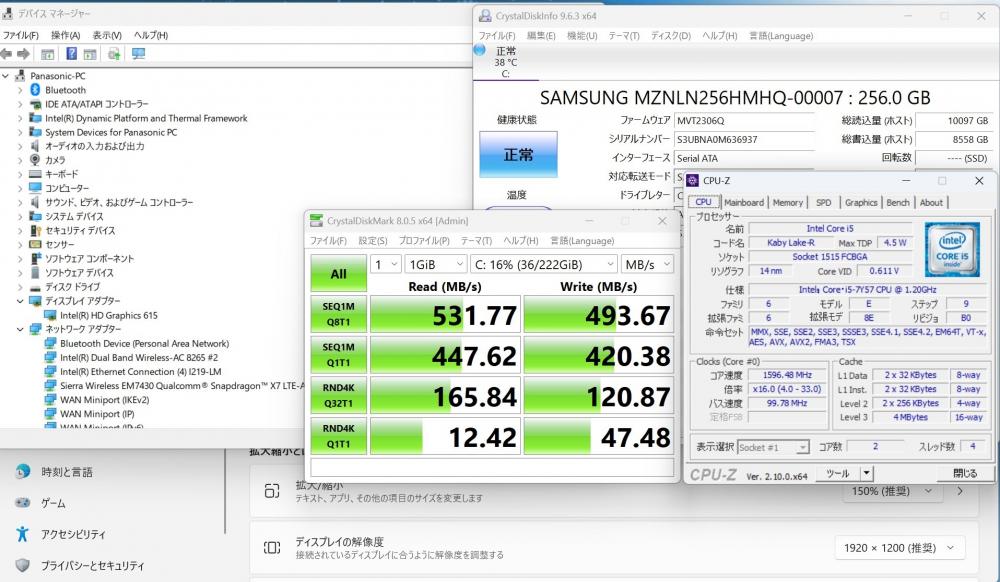Open the Socket #1 selection dropdown in CPU-Z
This screenshot has height=582, width=1000.
click(x=773, y=447)
